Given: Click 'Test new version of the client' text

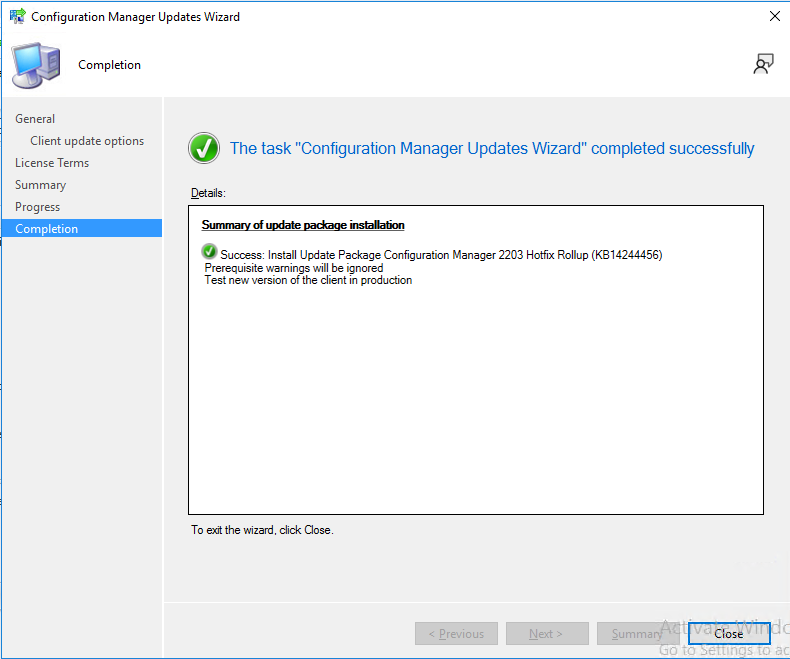Looking at the screenshot, I should (308, 280).
